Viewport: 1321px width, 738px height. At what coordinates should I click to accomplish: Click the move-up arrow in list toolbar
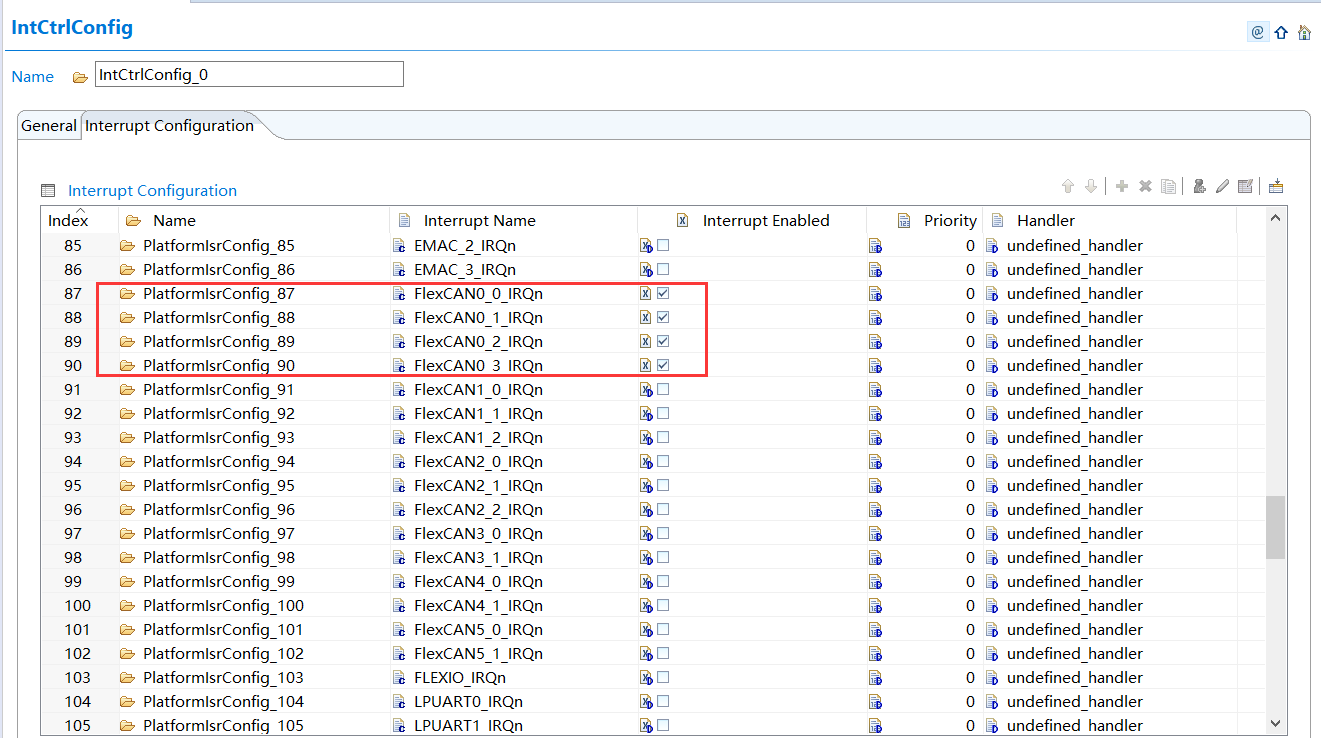tap(1068, 186)
